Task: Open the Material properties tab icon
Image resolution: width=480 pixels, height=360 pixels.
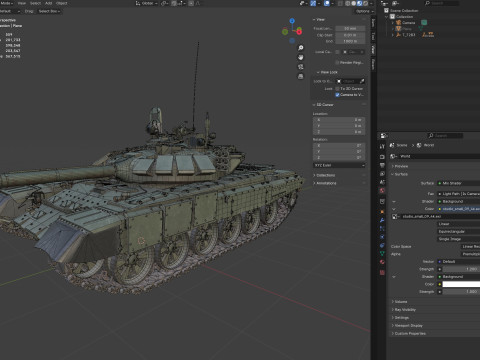Action: tap(382, 262)
